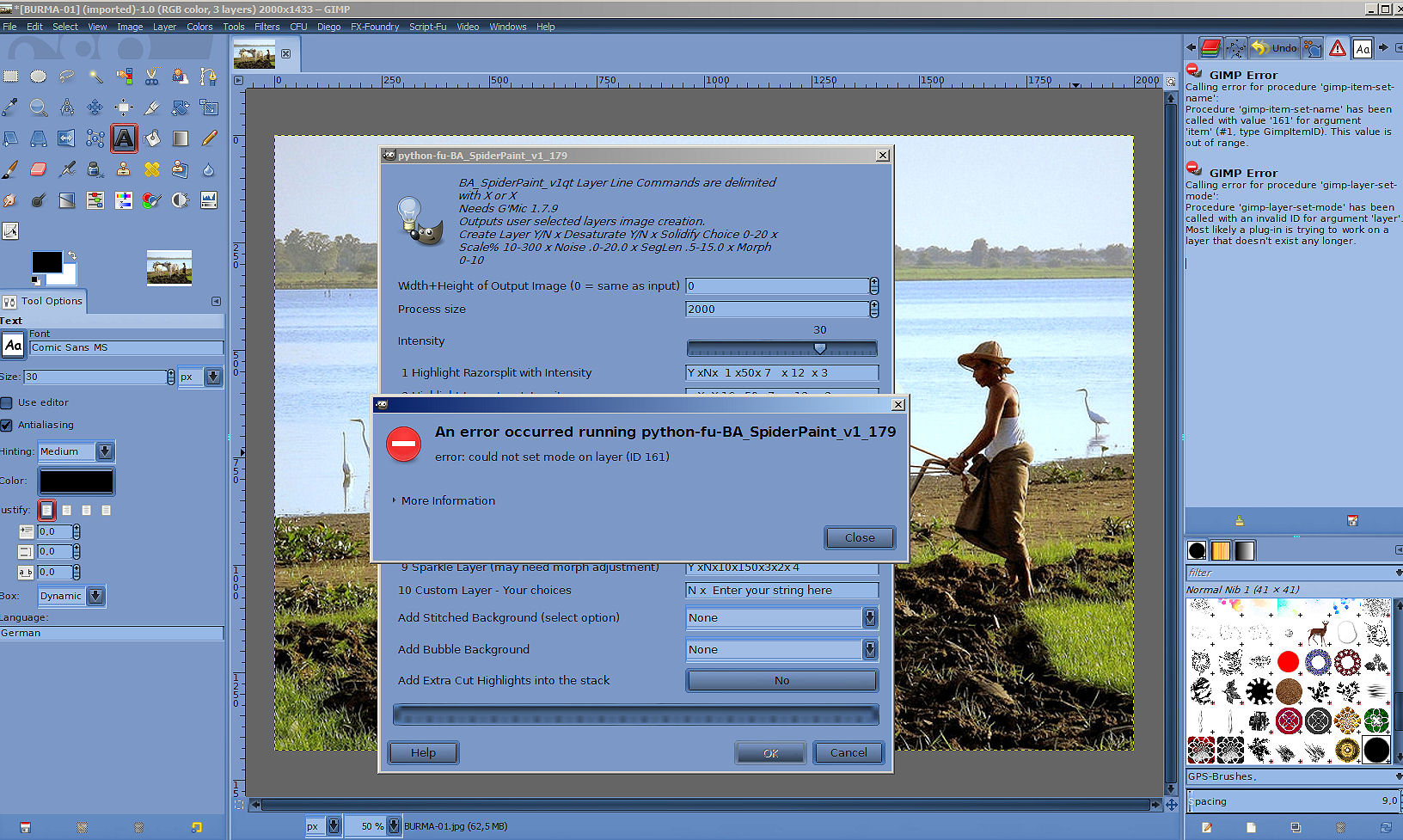Switch to the Tool Options tab
1403x840 pixels.
pos(43,301)
